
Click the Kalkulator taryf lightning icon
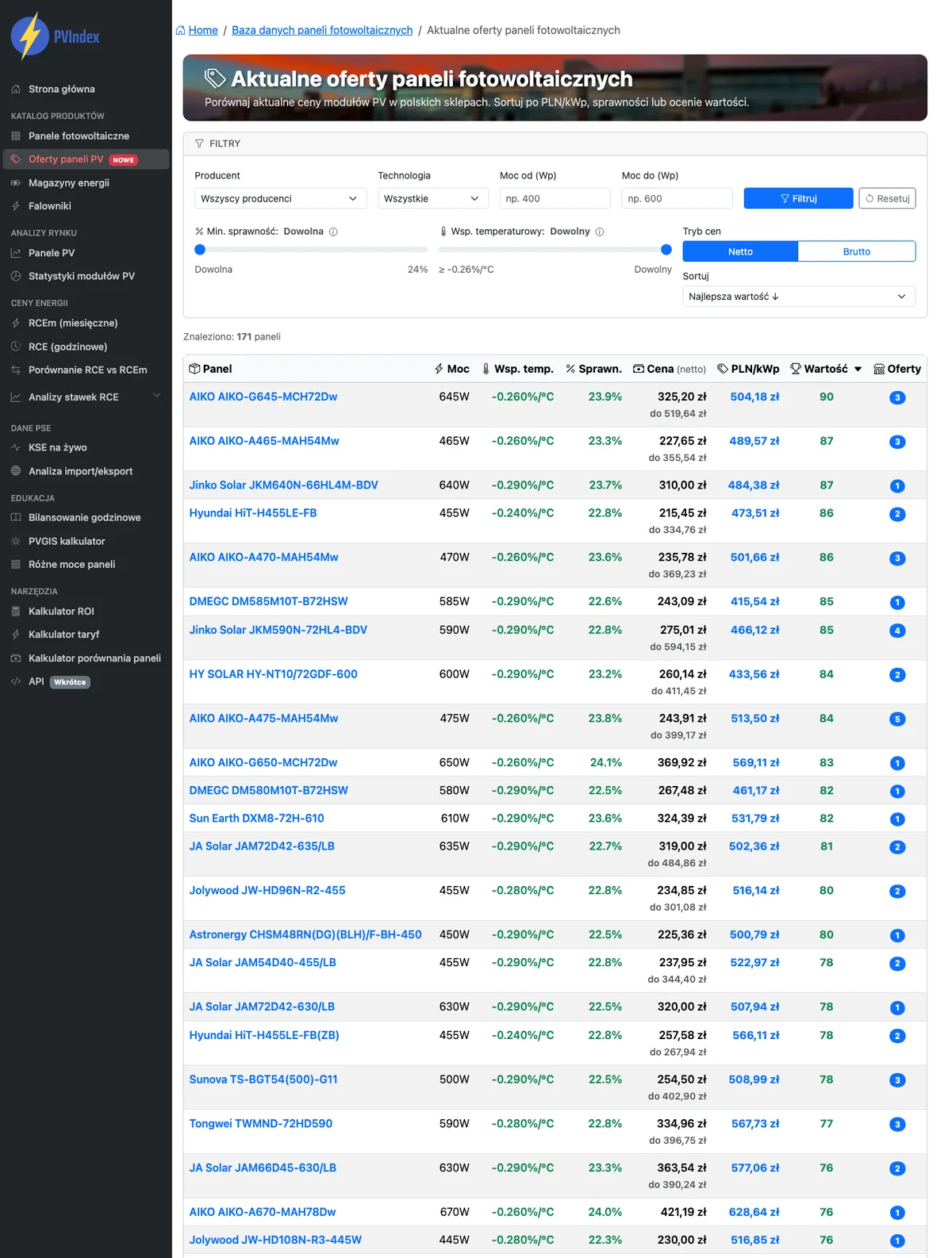pos(16,635)
